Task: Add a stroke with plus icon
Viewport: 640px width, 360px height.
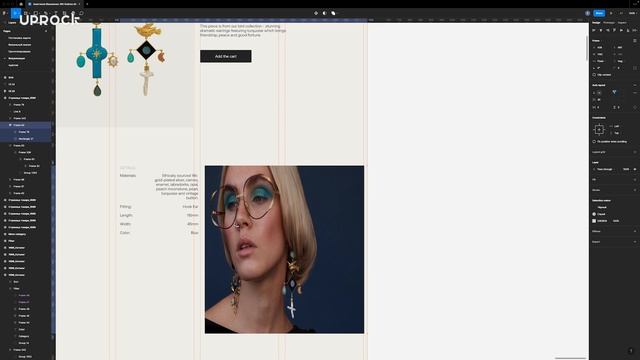Action: [x=635, y=190]
